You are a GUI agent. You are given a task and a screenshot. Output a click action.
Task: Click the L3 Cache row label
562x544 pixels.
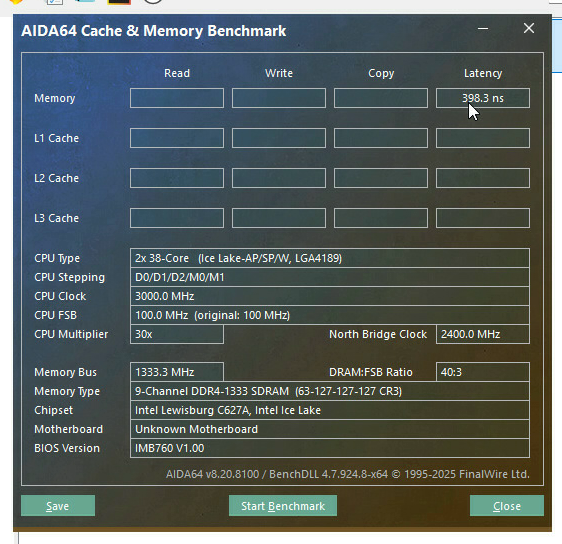coord(57,218)
